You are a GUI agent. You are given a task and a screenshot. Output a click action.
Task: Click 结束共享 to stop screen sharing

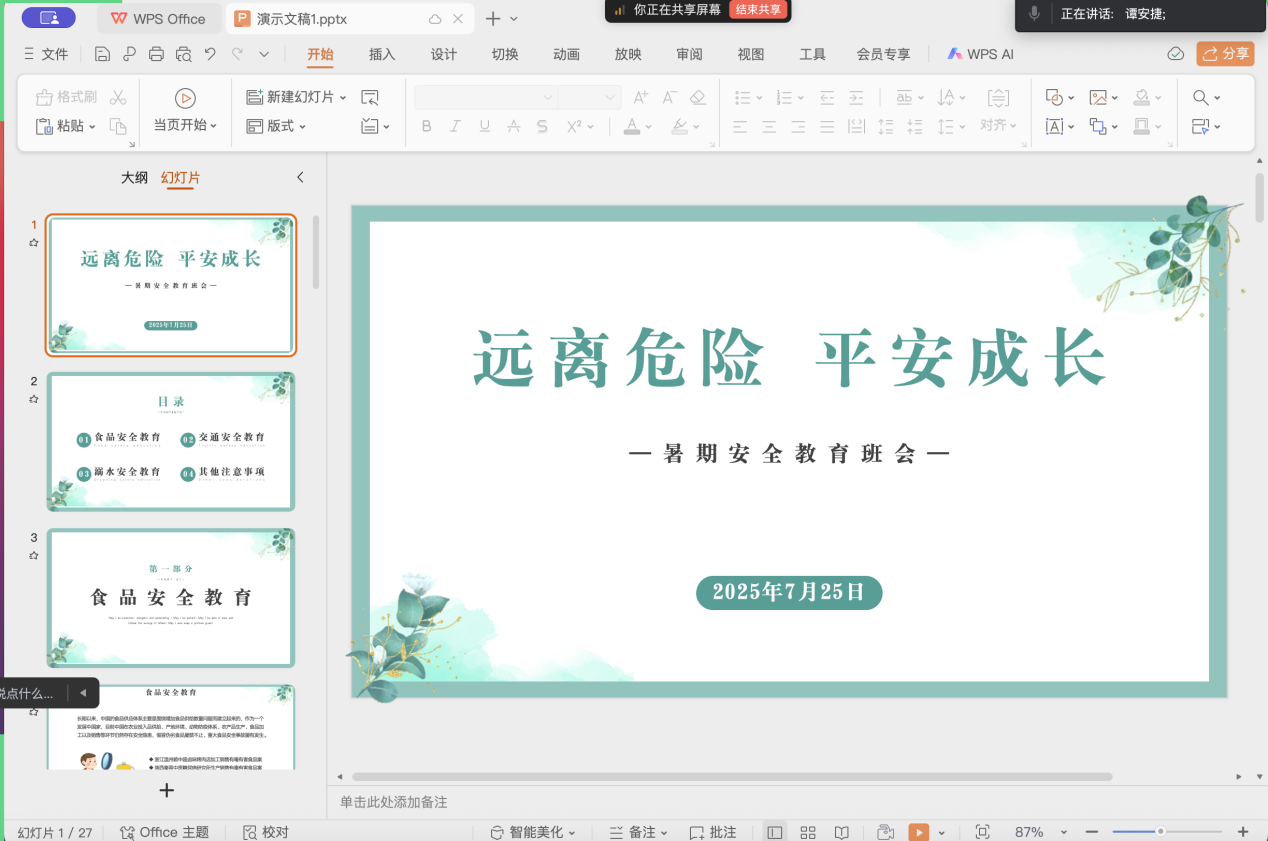point(758,10)
